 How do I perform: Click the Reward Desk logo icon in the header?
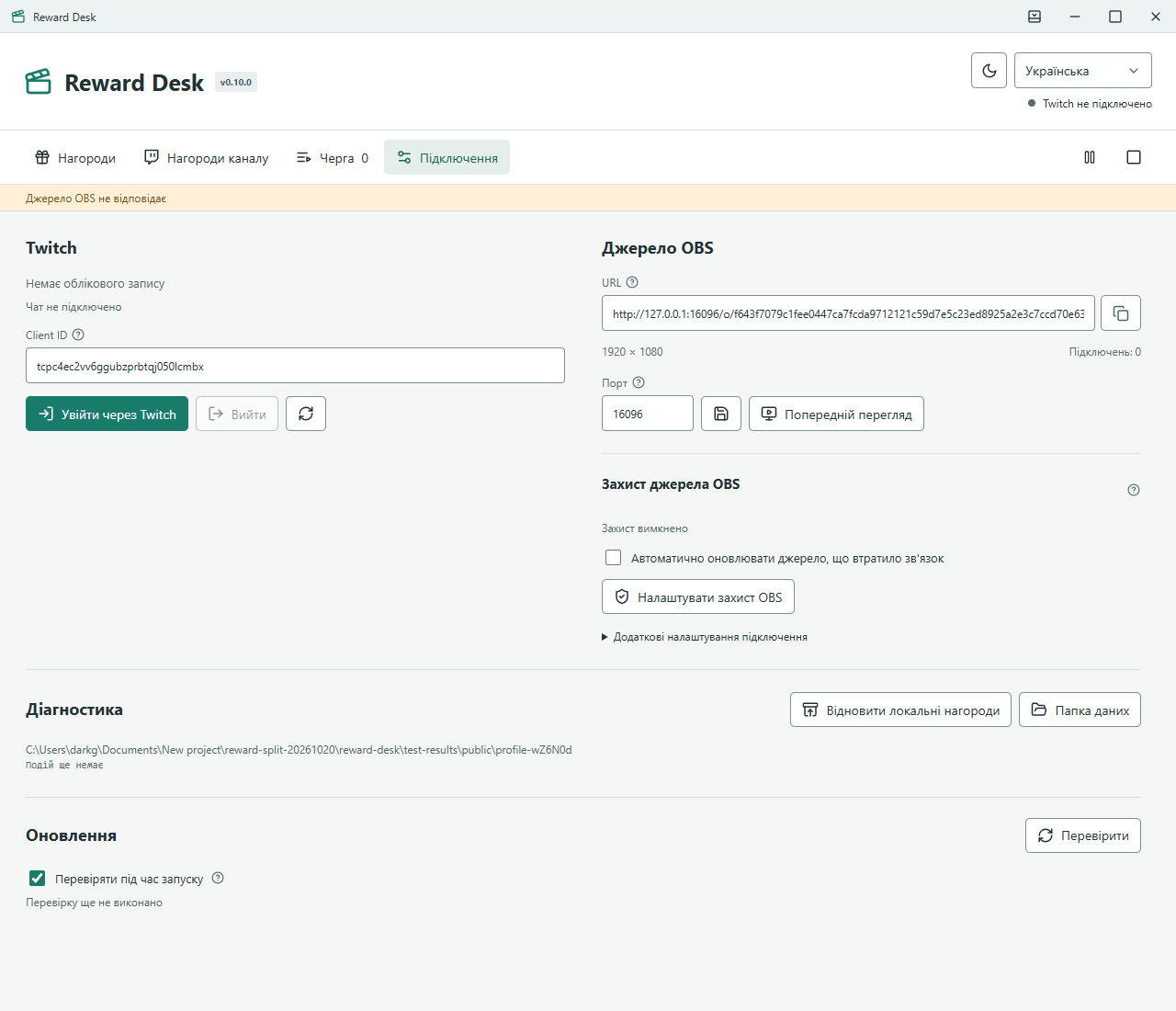(x=39, y=82)
